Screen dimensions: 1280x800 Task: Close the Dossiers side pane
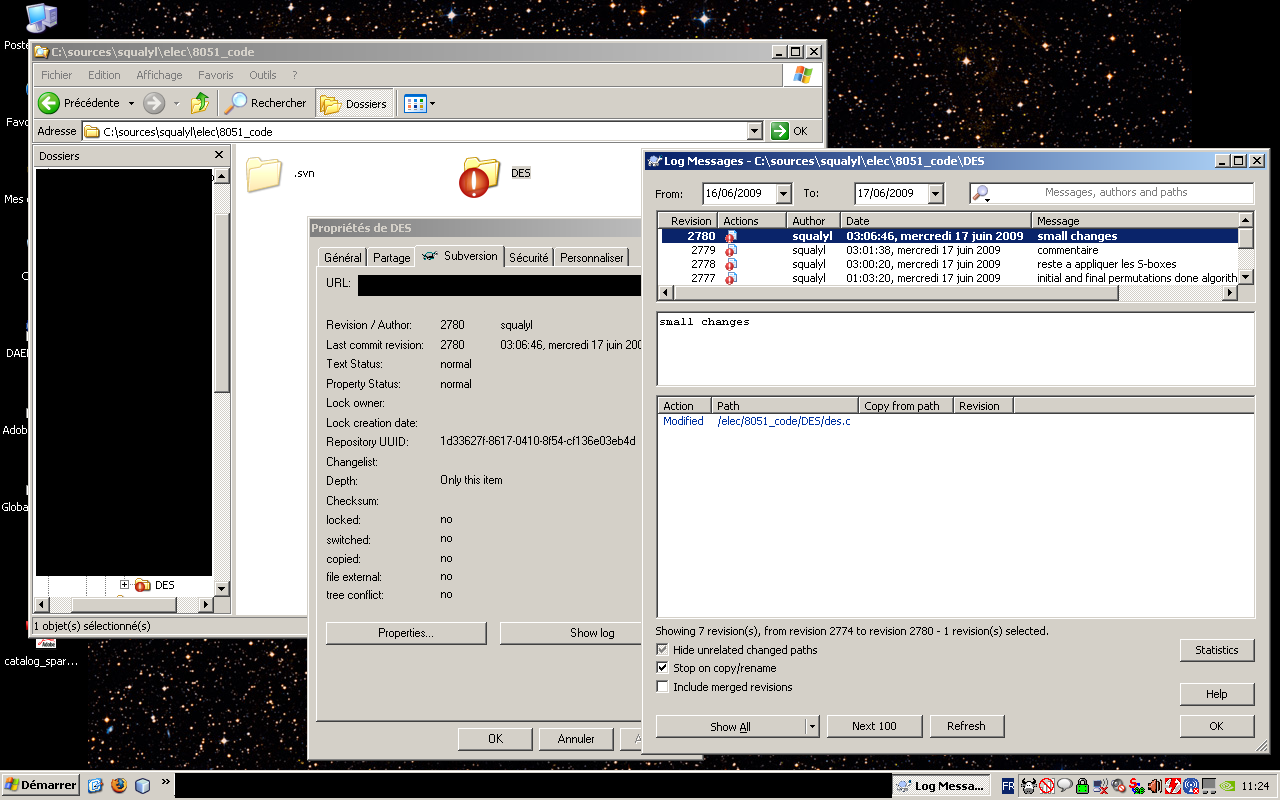pyautogui.click(x=219, y=155)
